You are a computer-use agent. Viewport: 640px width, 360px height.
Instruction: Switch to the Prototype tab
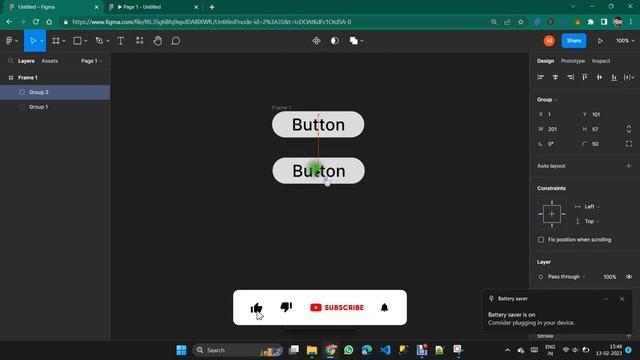(x=573, y=61)
